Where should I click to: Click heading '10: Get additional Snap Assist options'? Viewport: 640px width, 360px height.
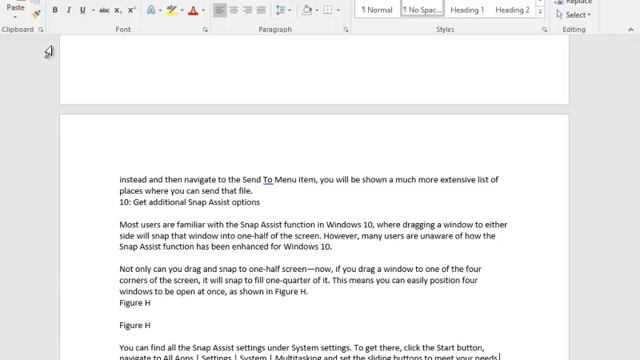coord(189,202)
